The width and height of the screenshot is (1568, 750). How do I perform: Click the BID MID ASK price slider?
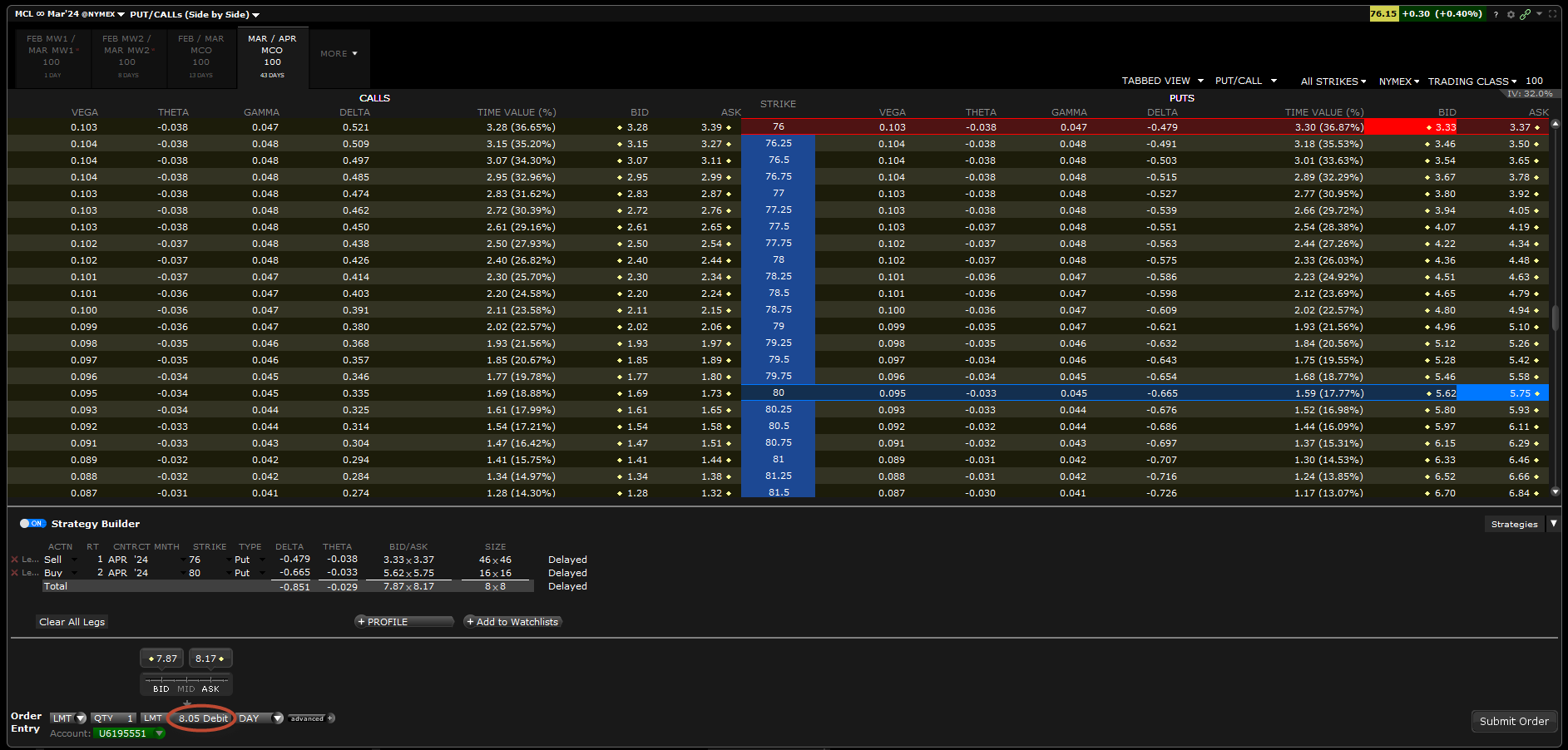[186, 683]
